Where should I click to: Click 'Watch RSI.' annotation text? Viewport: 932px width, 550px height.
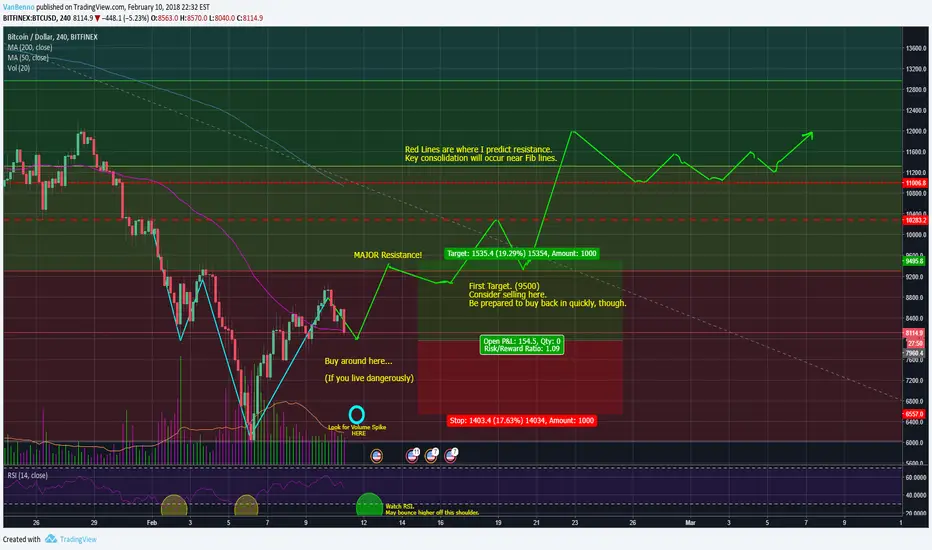coord(399,506)
